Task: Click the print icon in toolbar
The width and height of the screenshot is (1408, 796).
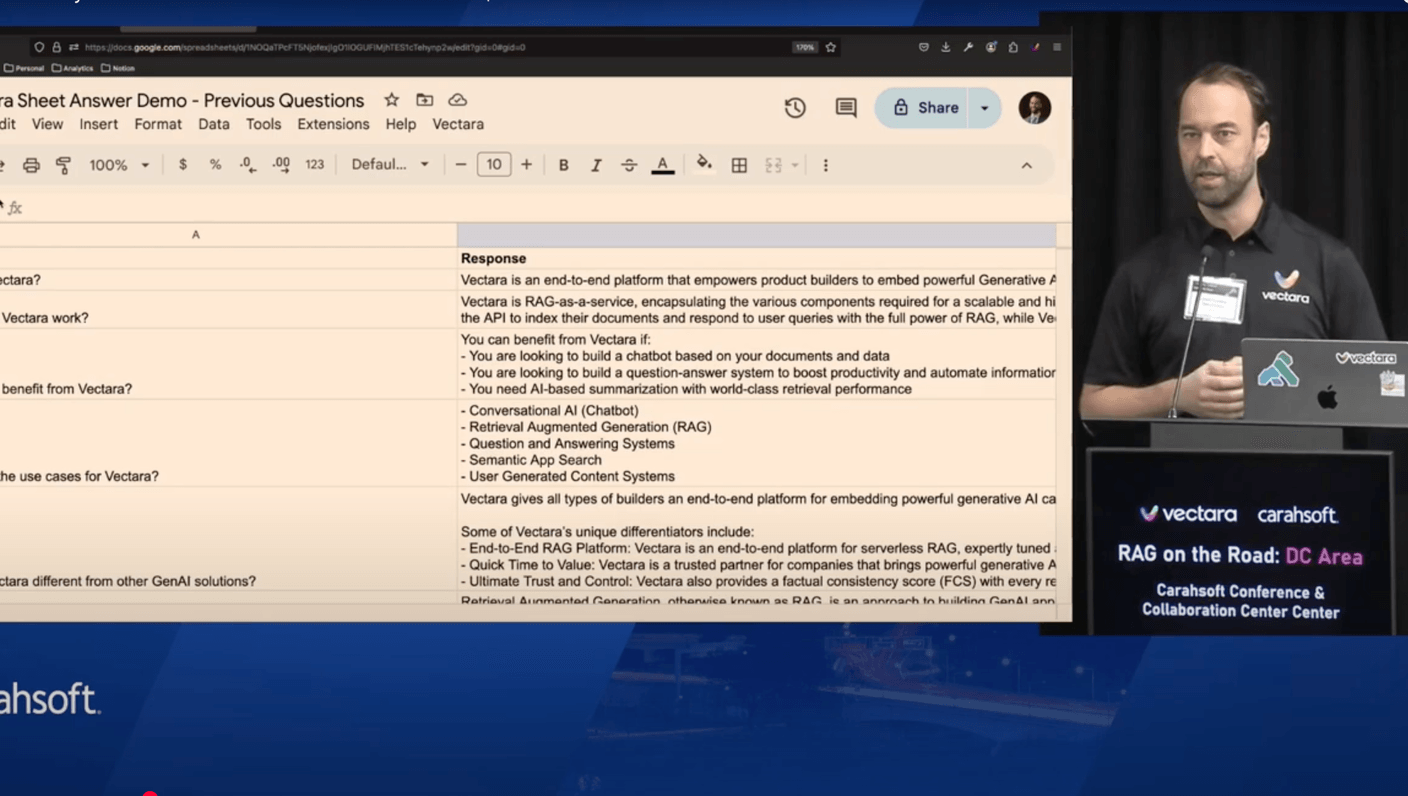Action: (x=31, y=165)
